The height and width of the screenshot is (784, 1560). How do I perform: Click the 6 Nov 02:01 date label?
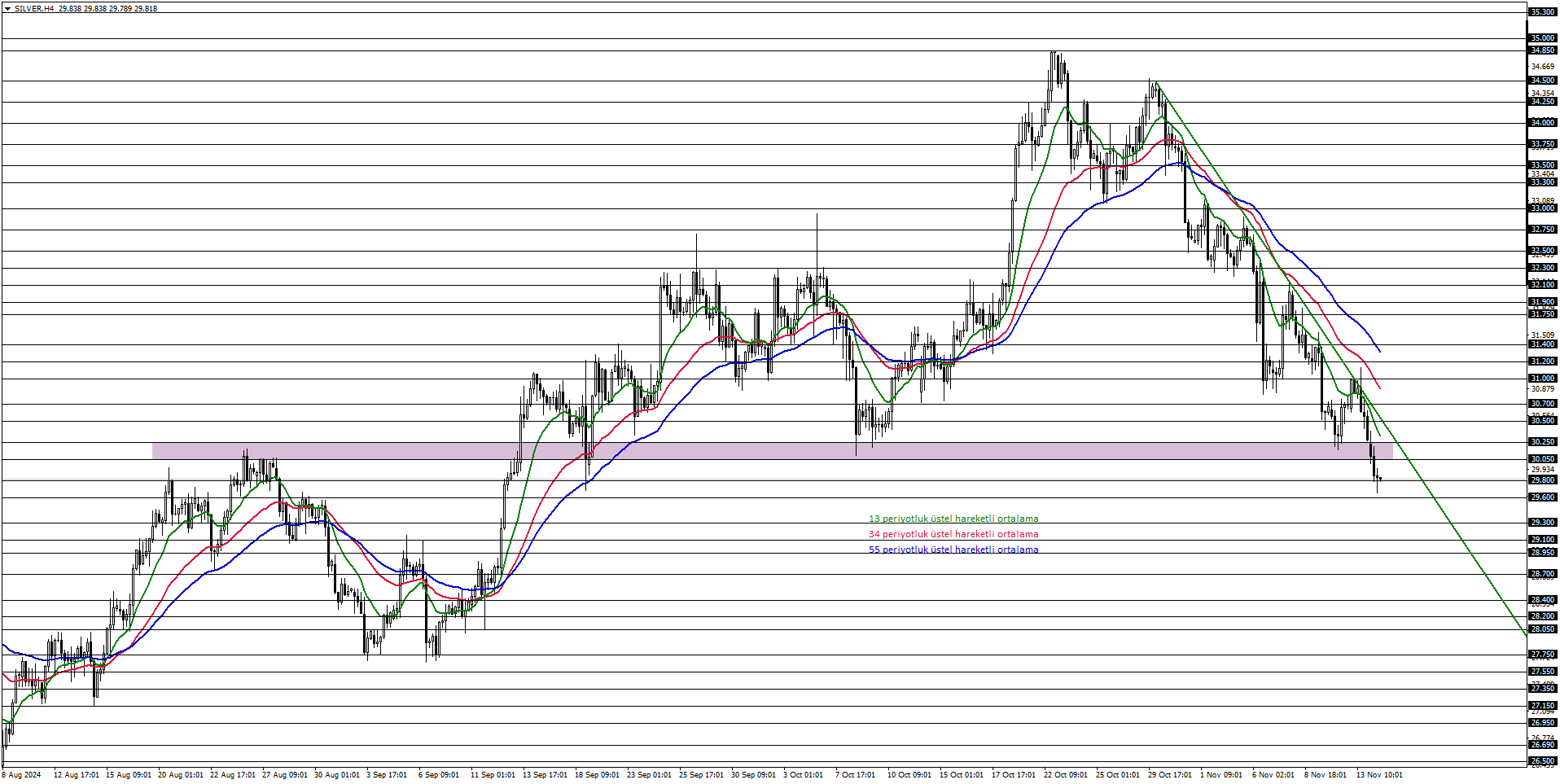point(1273,775)
